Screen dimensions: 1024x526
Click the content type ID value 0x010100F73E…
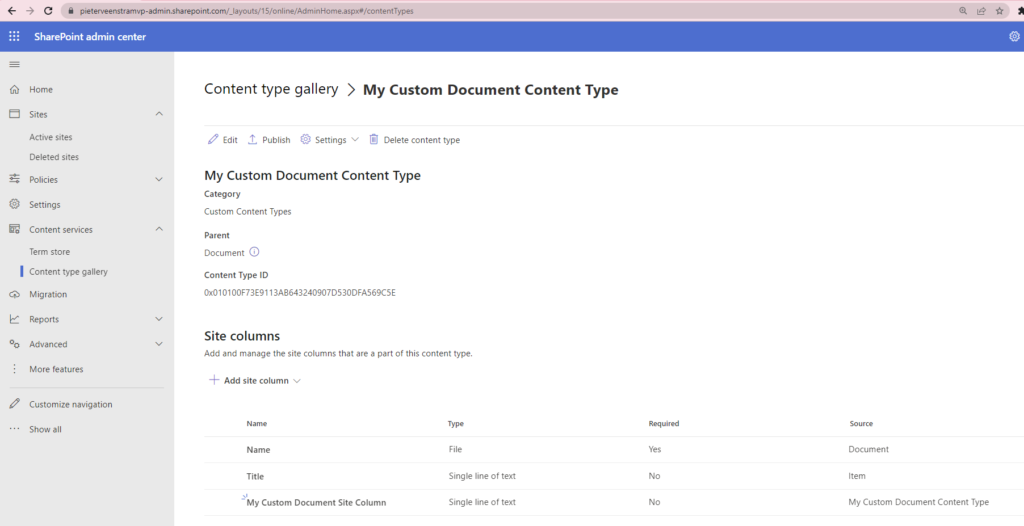pos(300,293)
